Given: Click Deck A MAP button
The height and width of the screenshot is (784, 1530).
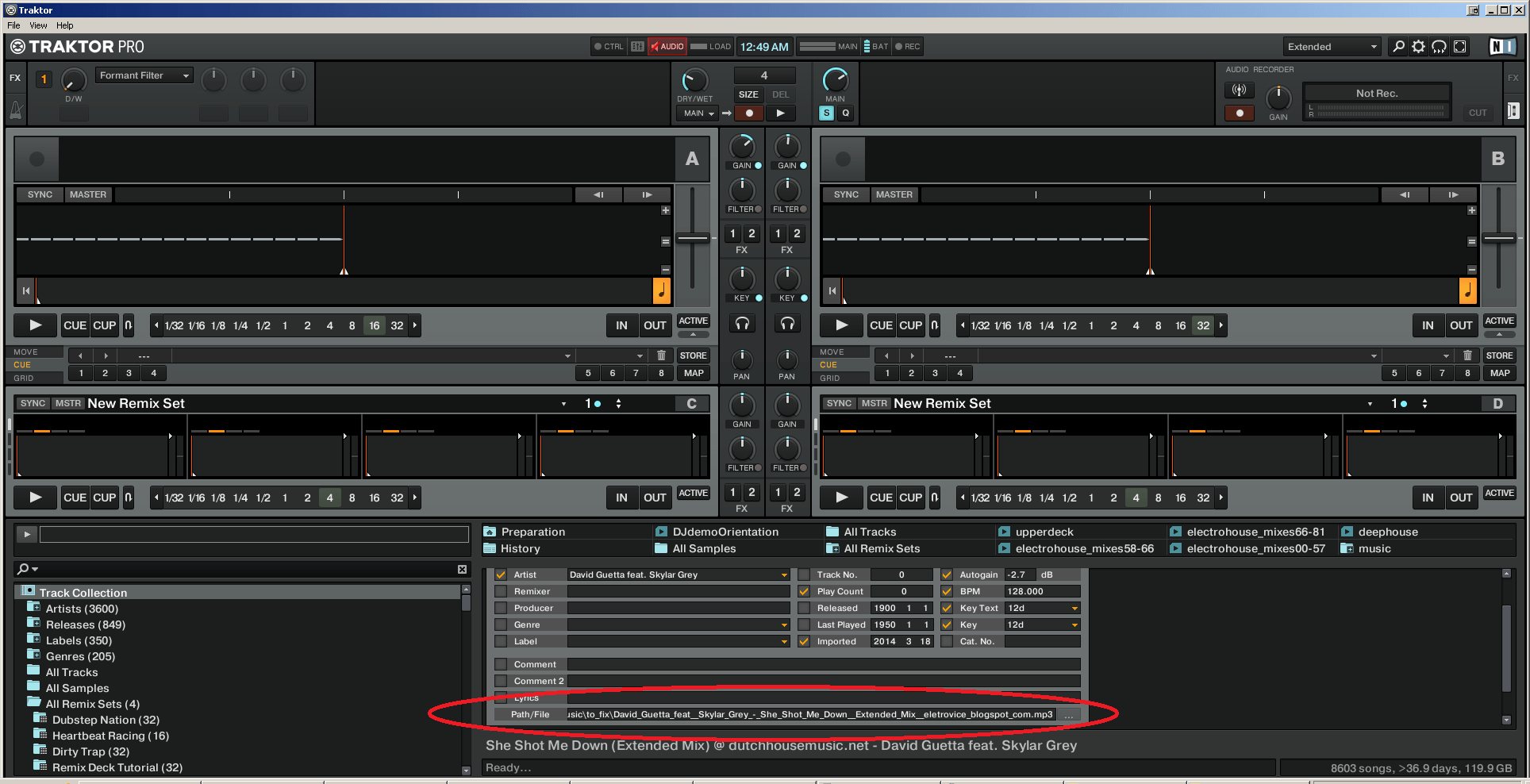Looking at the screenshot, I should 694,373.
